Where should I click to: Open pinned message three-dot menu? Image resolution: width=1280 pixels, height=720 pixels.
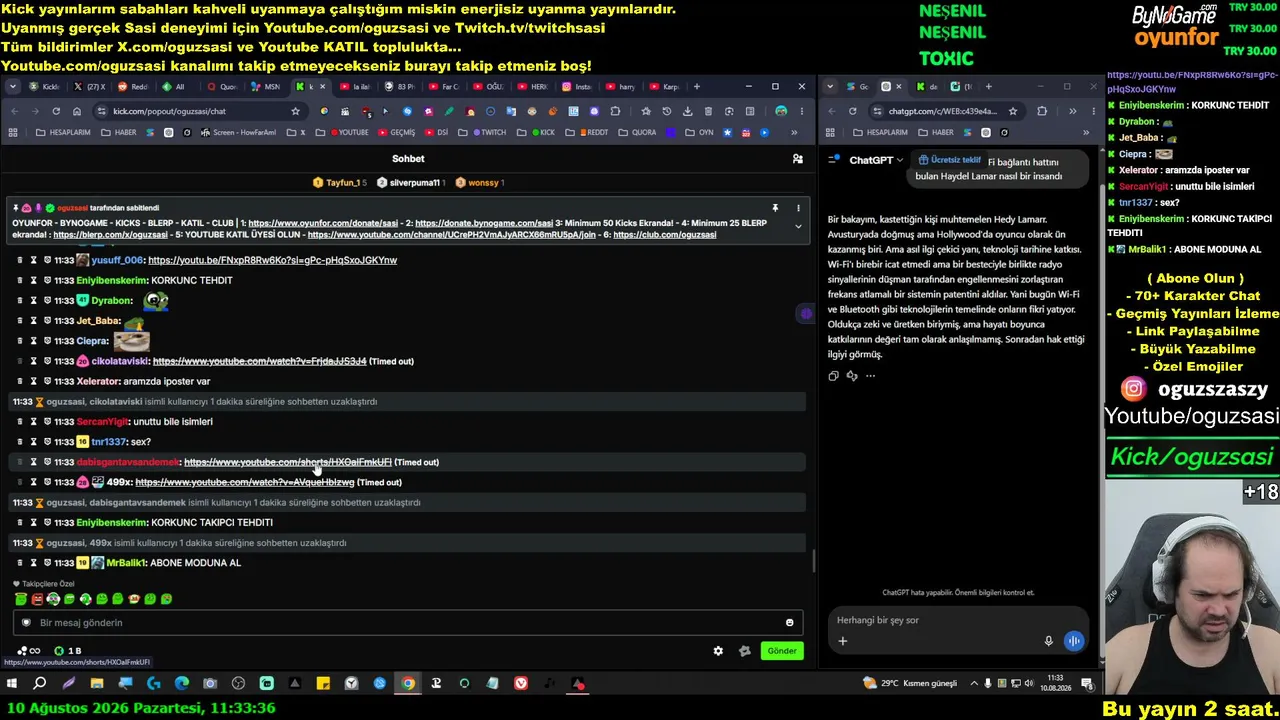pos(798,208)
